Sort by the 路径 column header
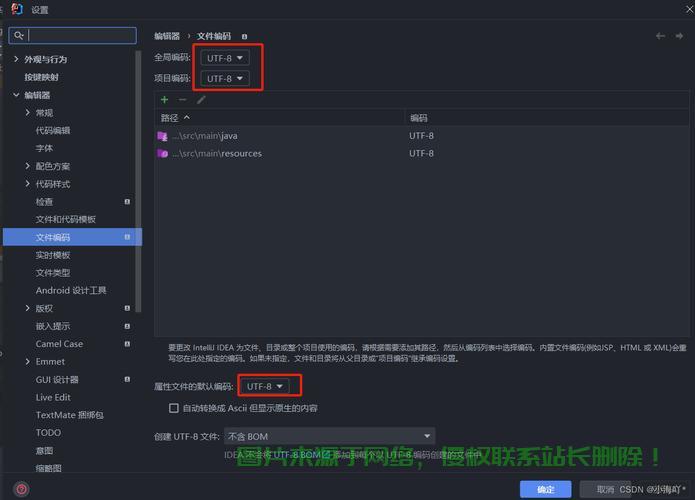The image size is (695, 500). [279, 118]
